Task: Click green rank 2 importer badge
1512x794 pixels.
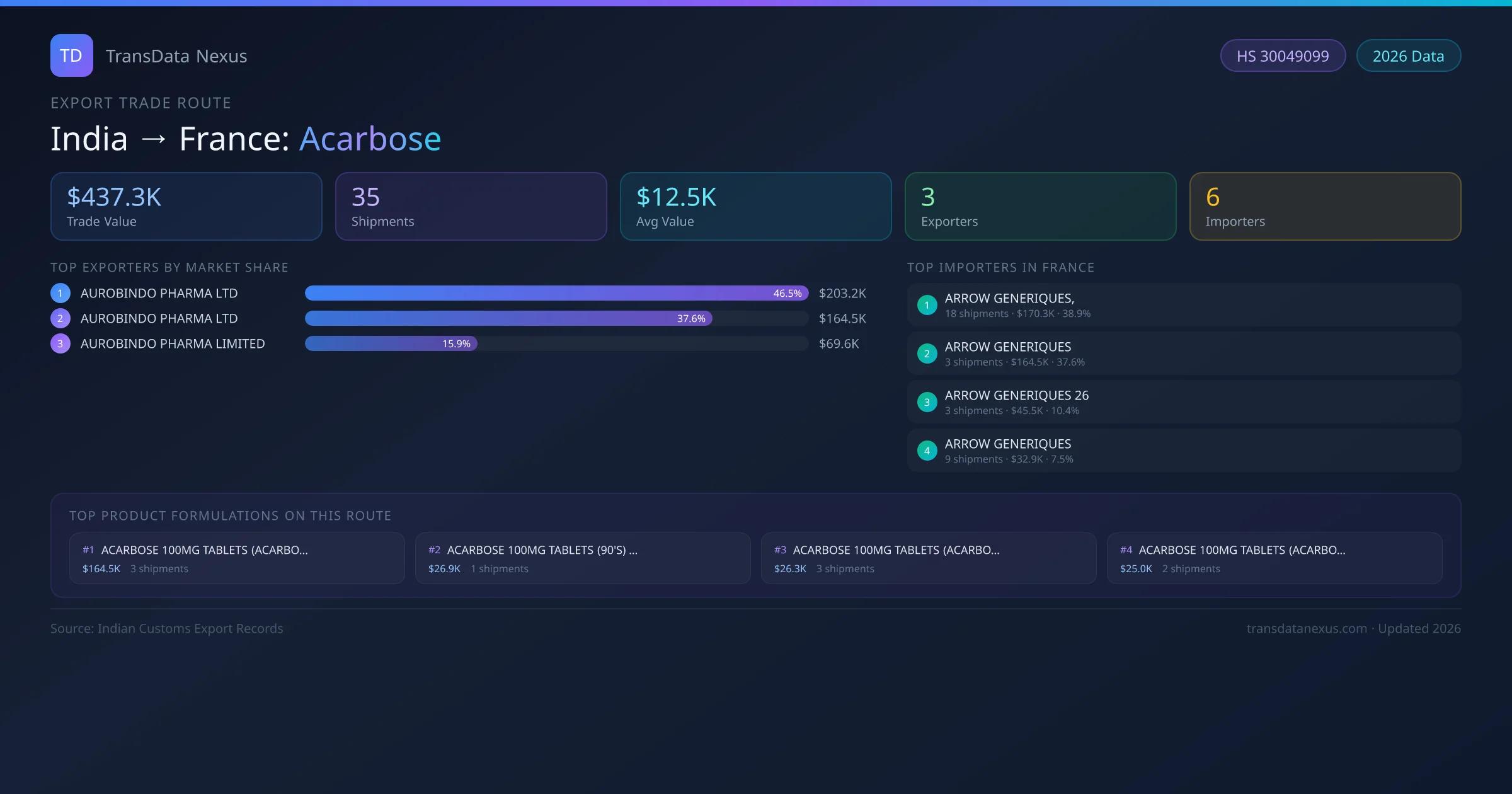Action: click(927, 354)
